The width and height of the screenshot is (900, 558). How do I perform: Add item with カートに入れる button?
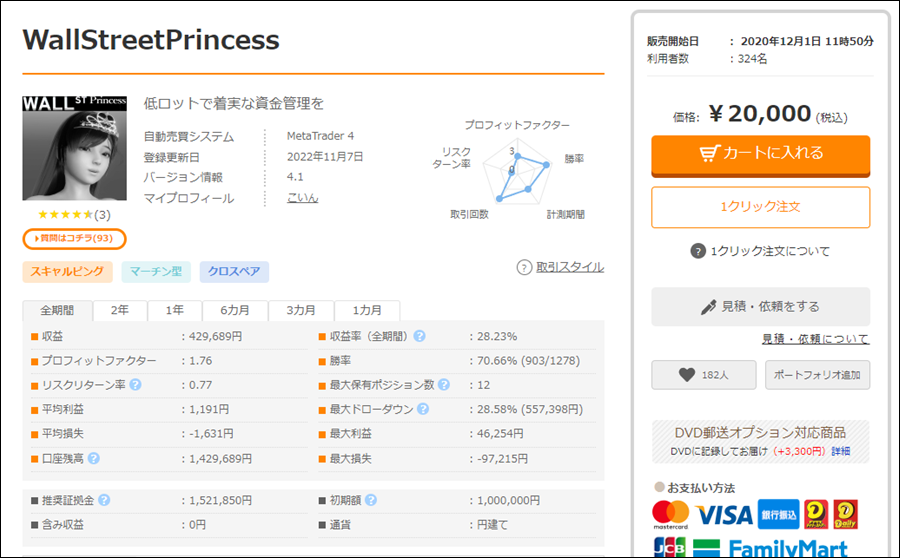(x=760, y=154)
